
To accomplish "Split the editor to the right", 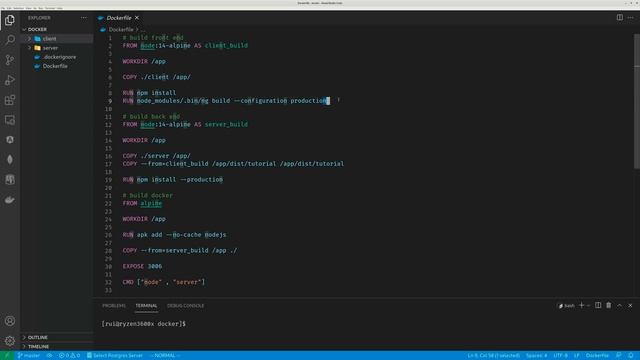I will click(620, 18).
